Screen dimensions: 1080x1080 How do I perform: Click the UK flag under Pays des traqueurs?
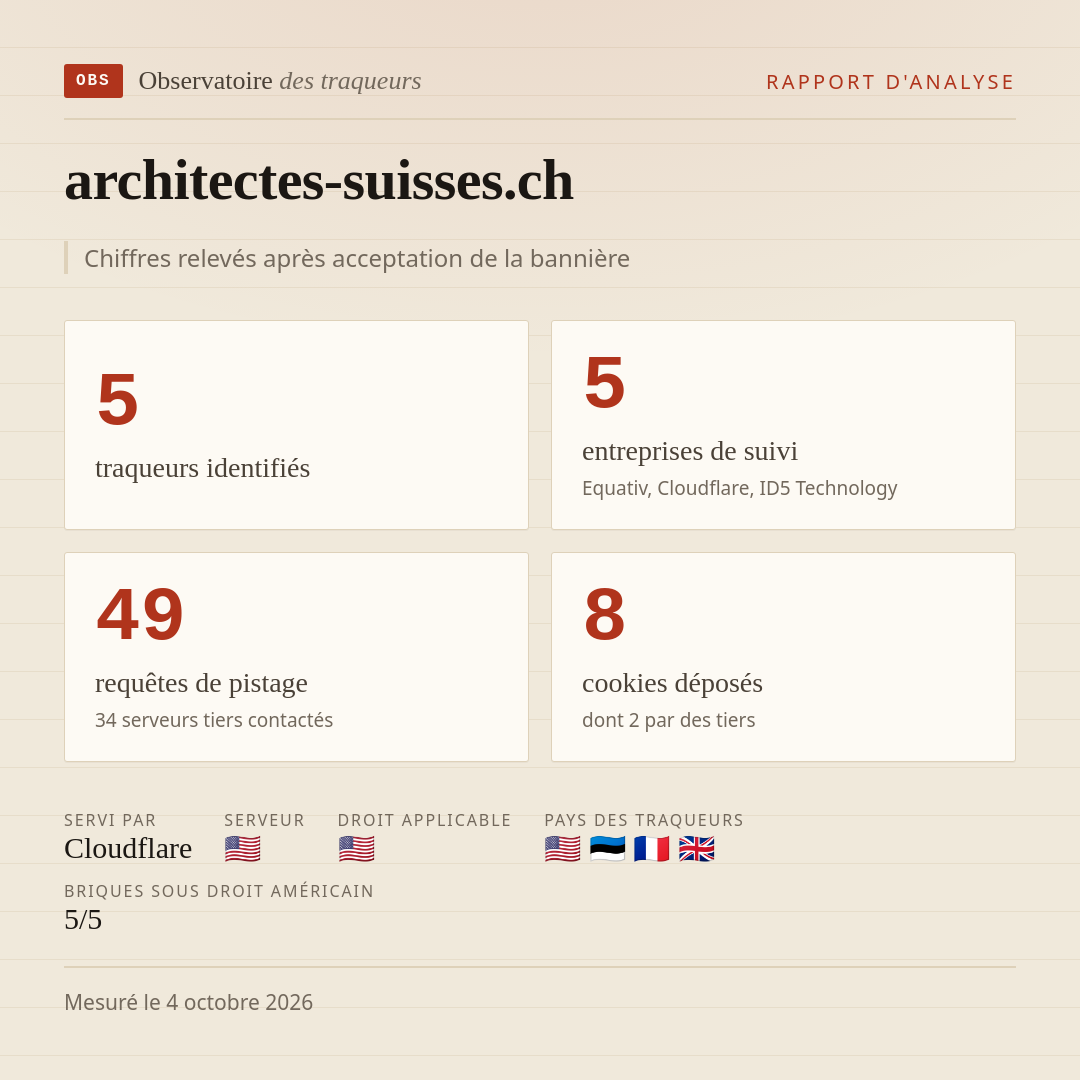(x=696, y=849)
